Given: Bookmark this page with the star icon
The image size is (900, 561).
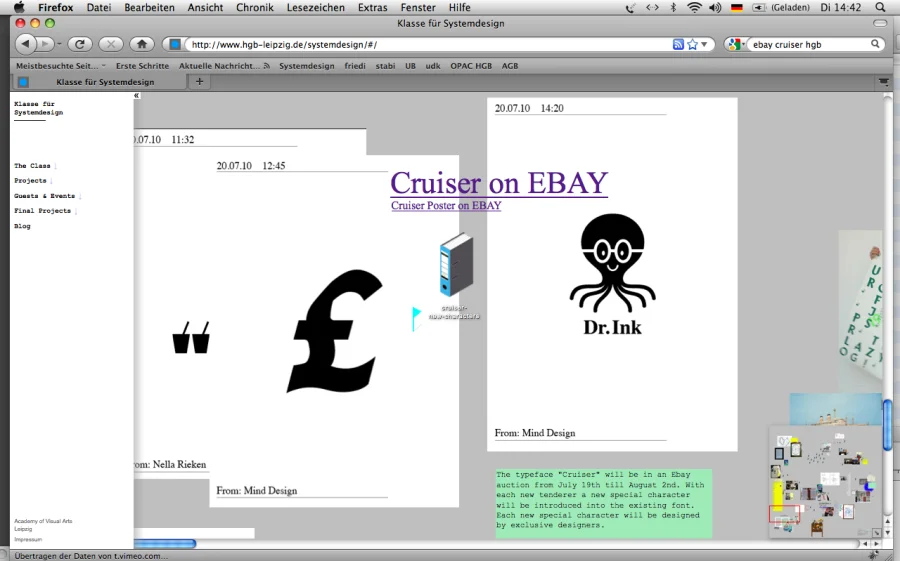Looking at the screenshot, I should point(692,44).
